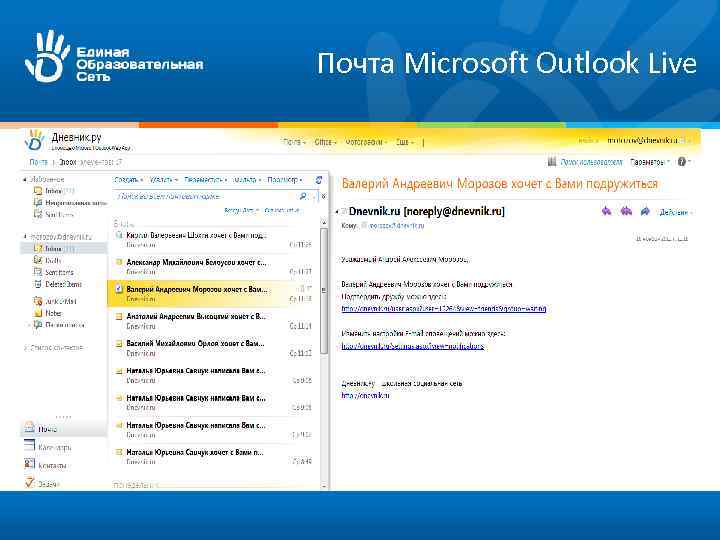720x540 pixels.
Task: Open the Почта menu in top bar
Action: [294, 142]
